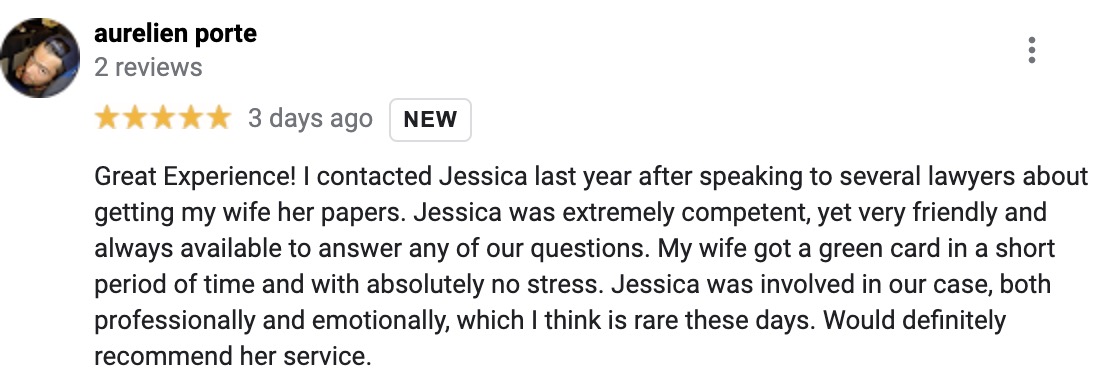Click the words "Would definitely"
The width and height of the screenshot is (1104, 386).
915,320
